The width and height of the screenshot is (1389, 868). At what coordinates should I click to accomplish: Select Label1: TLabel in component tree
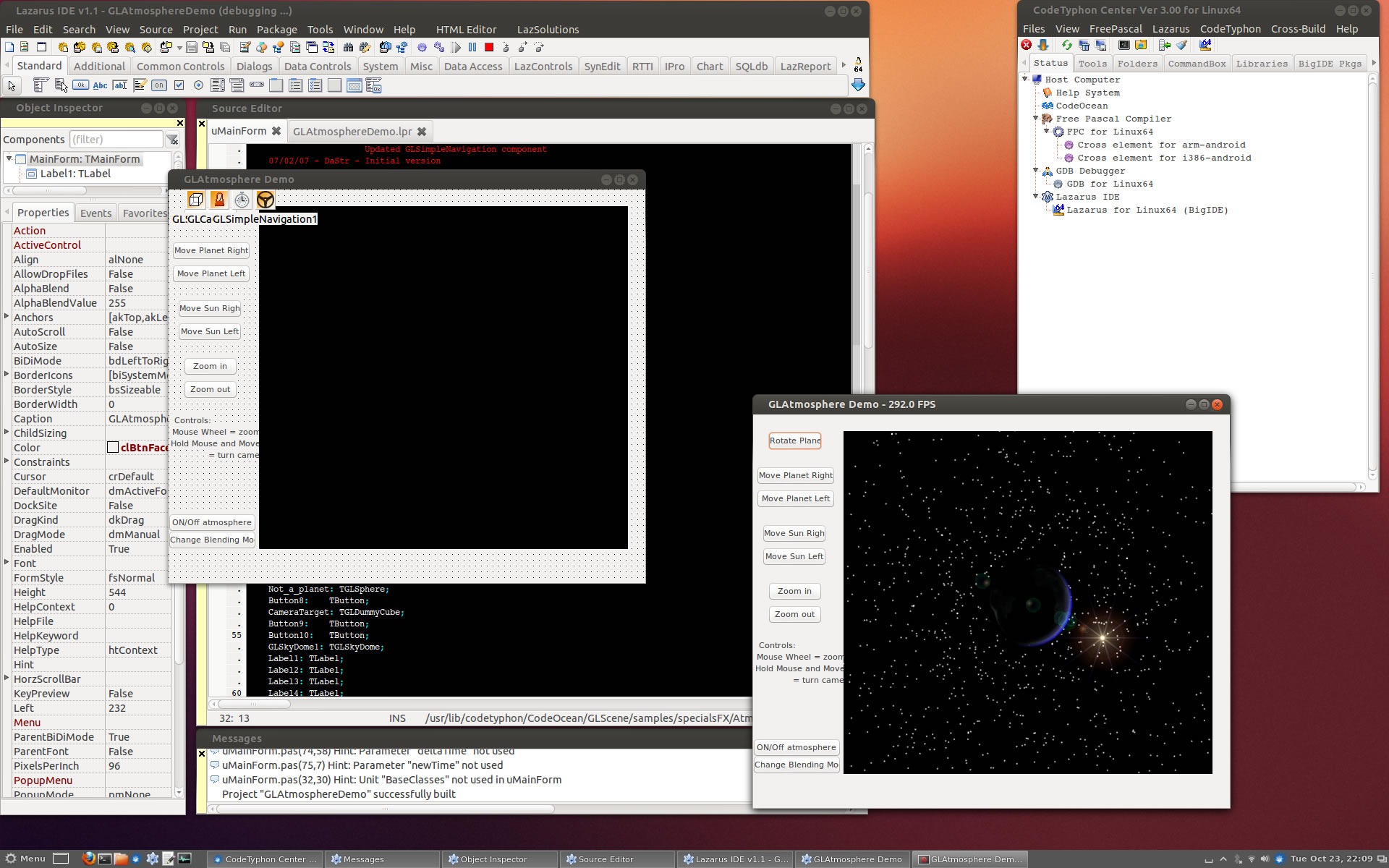(x=75, y=174)
